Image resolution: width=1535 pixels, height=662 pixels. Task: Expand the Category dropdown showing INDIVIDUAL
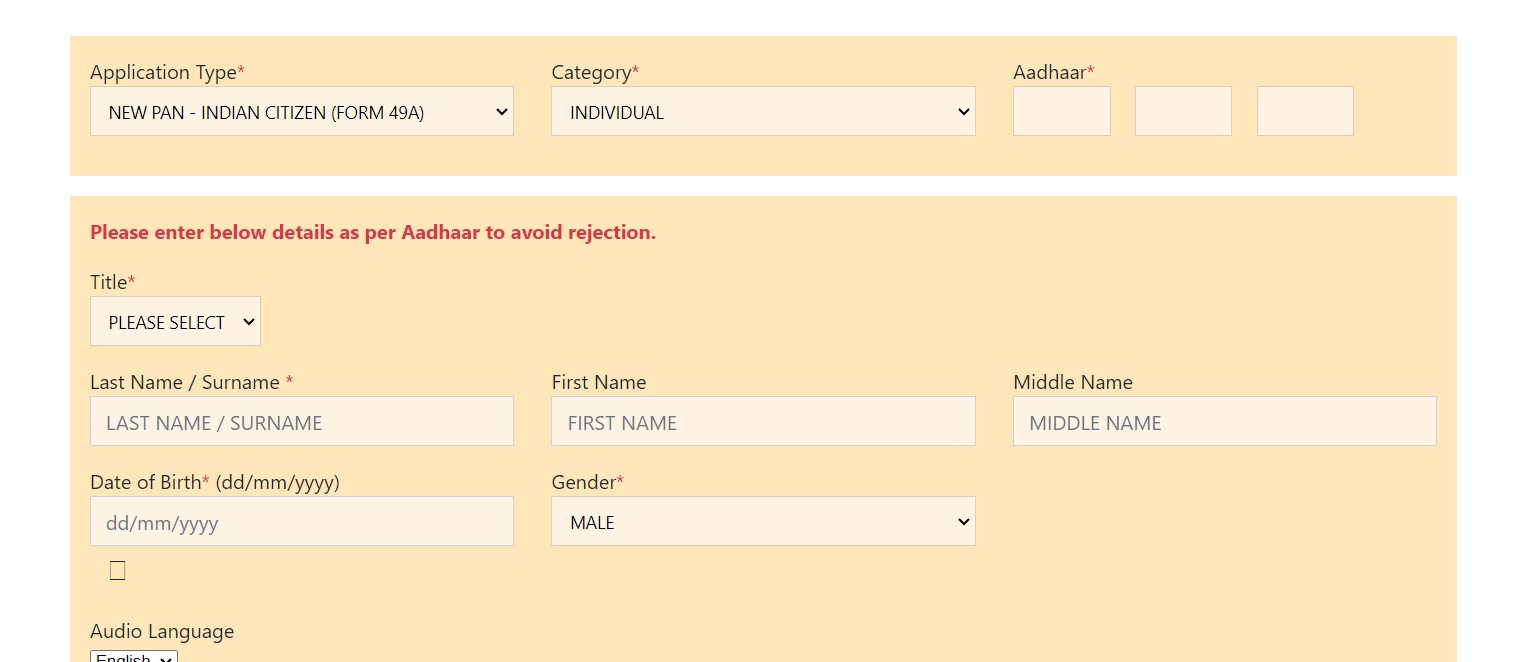tap(762, 112)
